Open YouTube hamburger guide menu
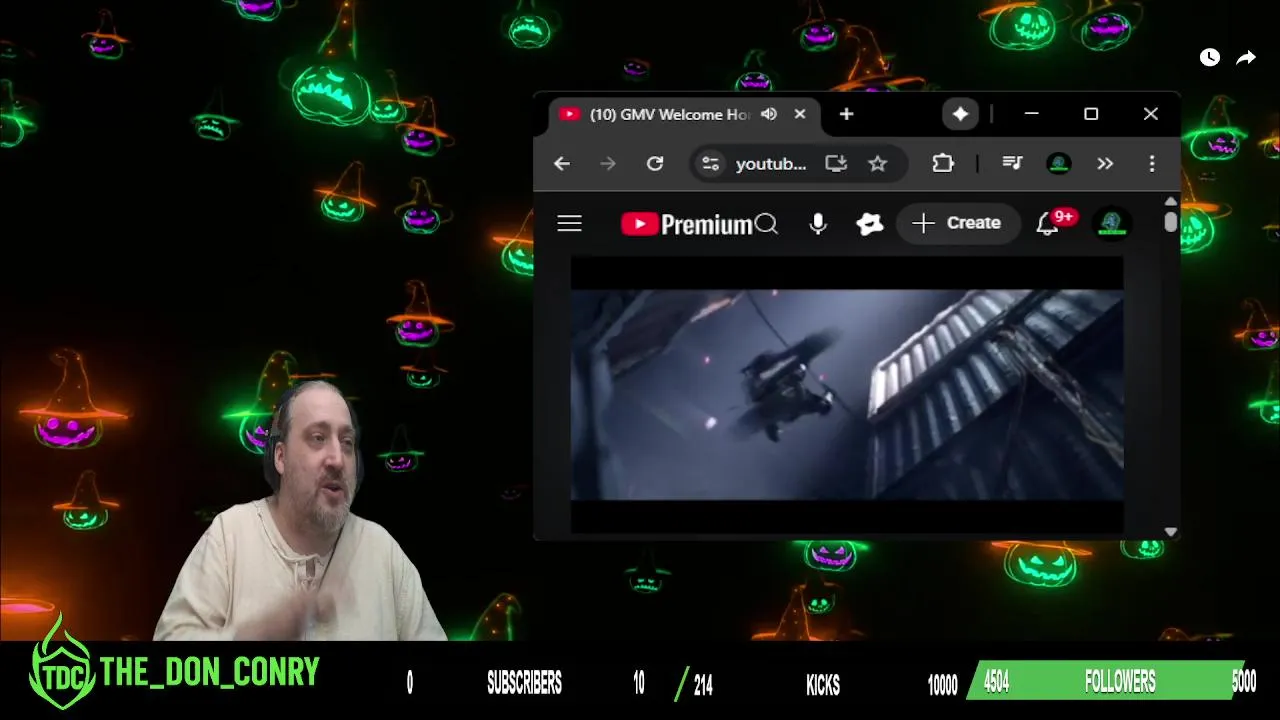This screenshot has height=720, width=1280. [569, 224]
